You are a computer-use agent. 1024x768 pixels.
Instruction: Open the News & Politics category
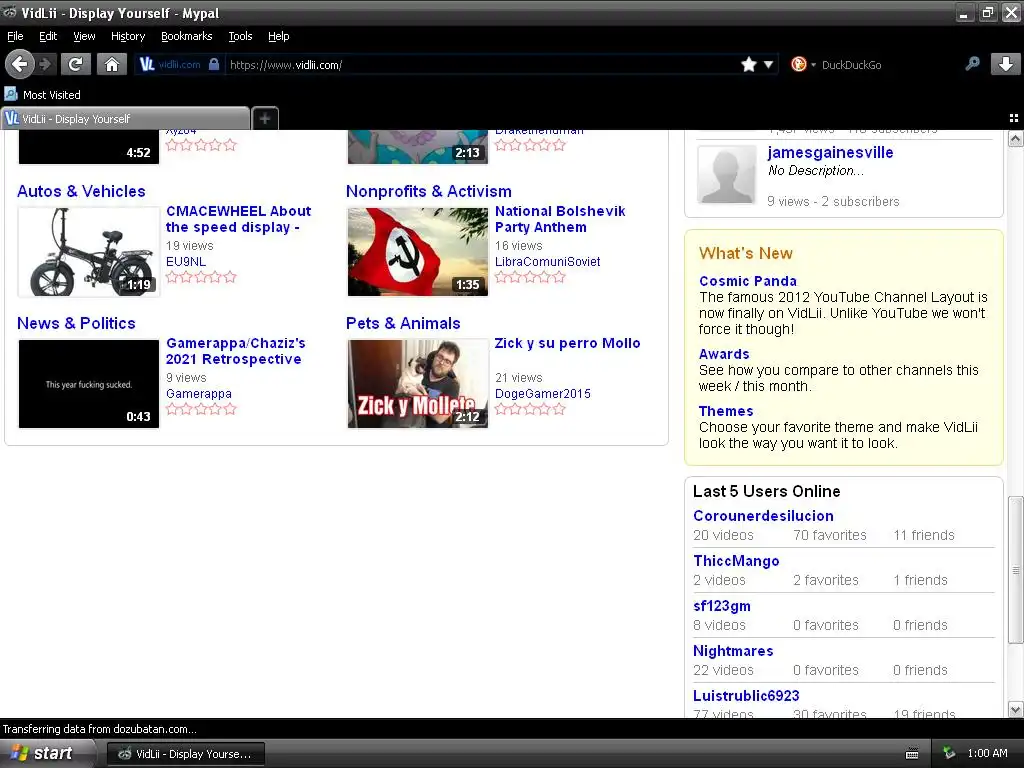tap(76, 323)
